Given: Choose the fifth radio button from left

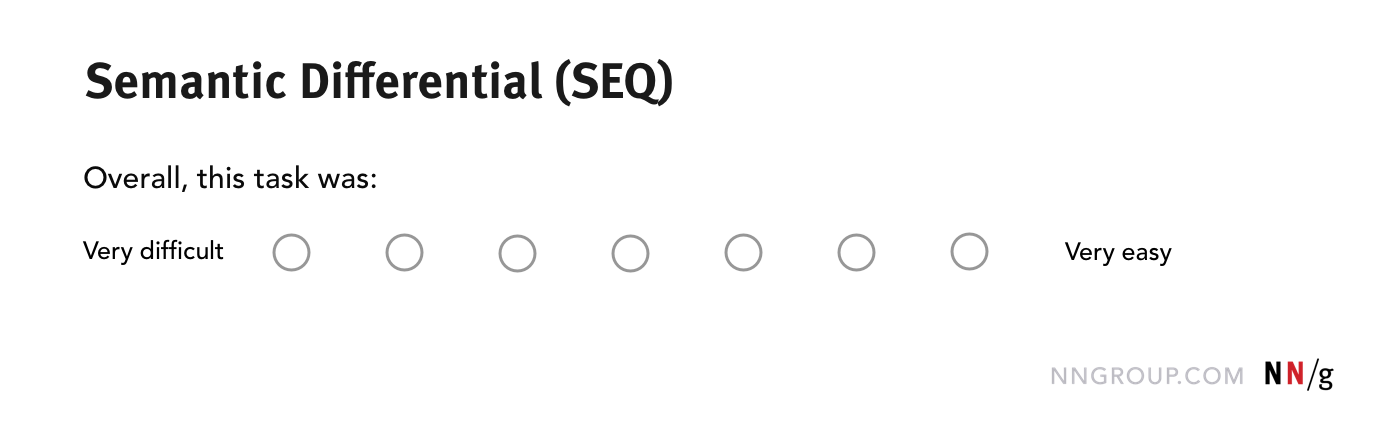Looking at the screenshot, I should pyautogui.click(x=743, y=253).
